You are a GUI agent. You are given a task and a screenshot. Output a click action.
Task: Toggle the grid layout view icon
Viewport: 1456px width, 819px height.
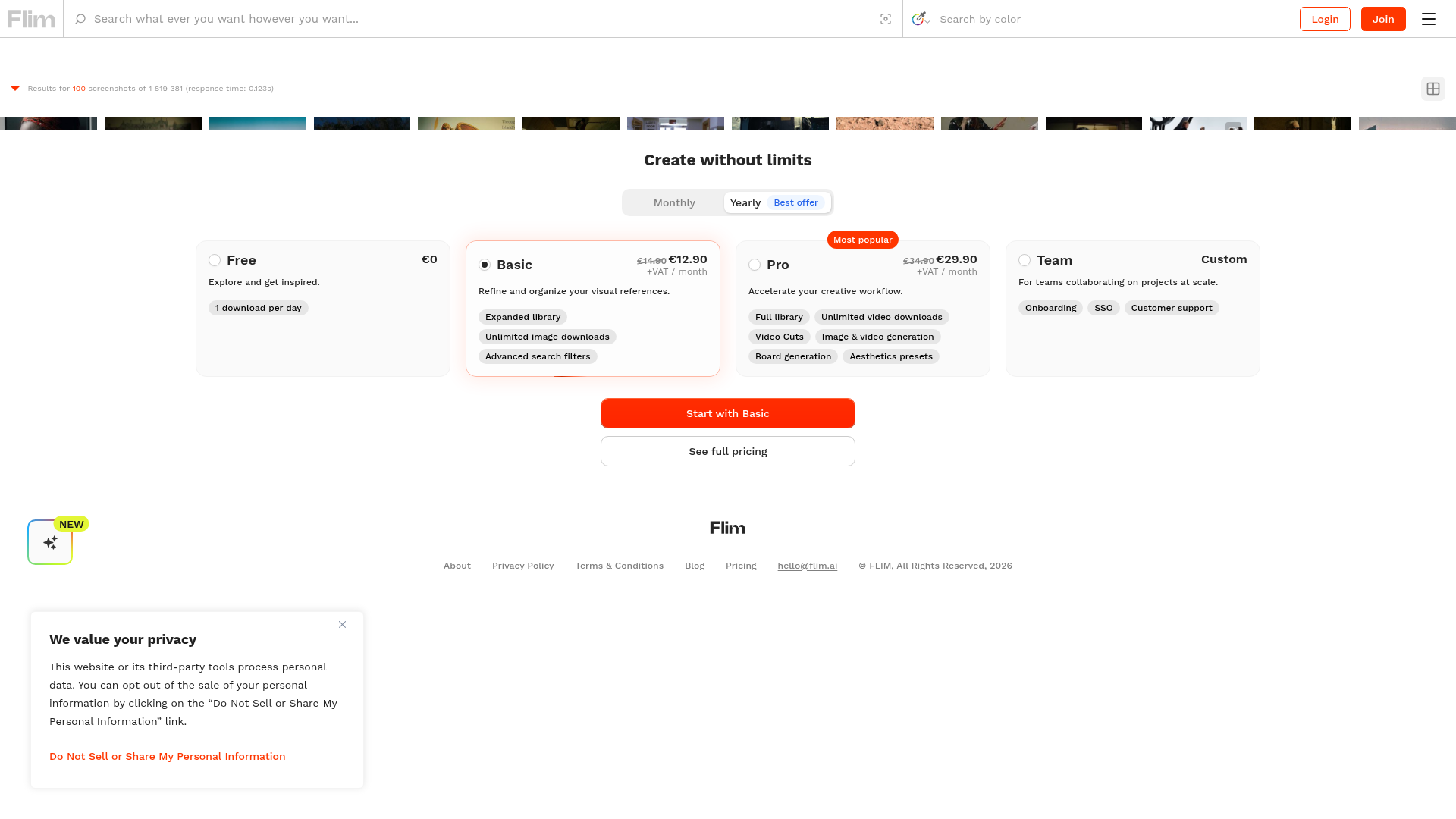click(x=1433, y=89)
